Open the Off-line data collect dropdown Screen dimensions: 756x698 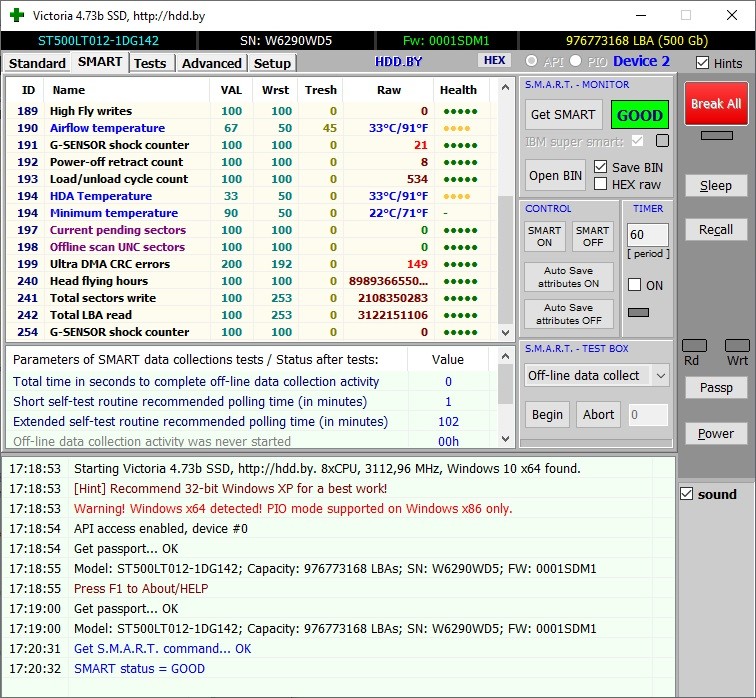click(597, 376)
